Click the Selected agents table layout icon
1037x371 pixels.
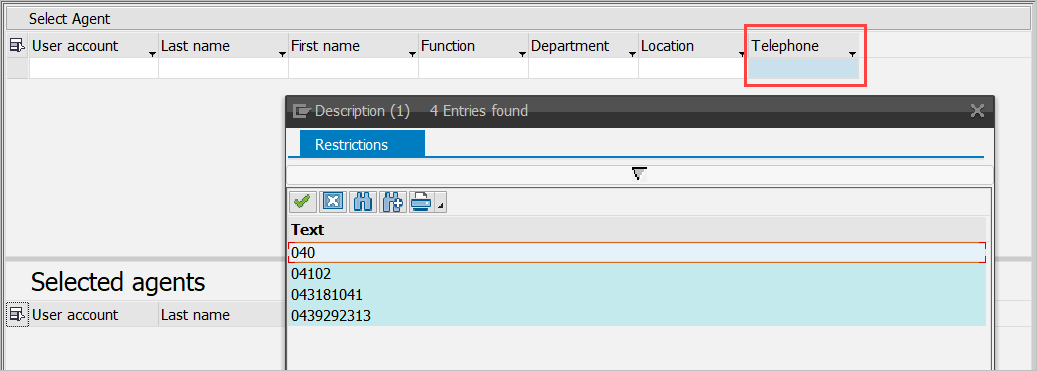[18, 315]
